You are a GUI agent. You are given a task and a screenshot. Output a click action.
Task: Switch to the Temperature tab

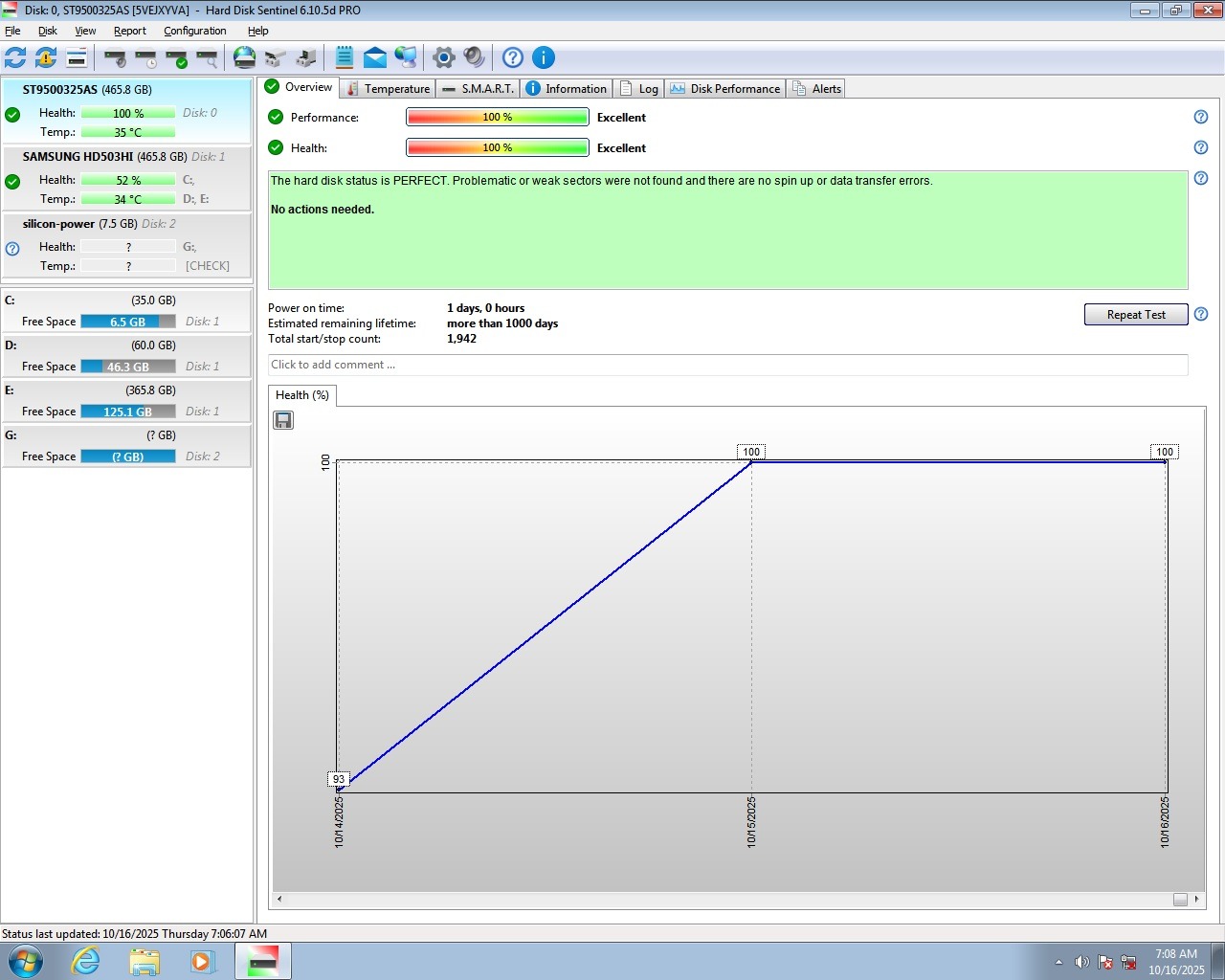388,89
